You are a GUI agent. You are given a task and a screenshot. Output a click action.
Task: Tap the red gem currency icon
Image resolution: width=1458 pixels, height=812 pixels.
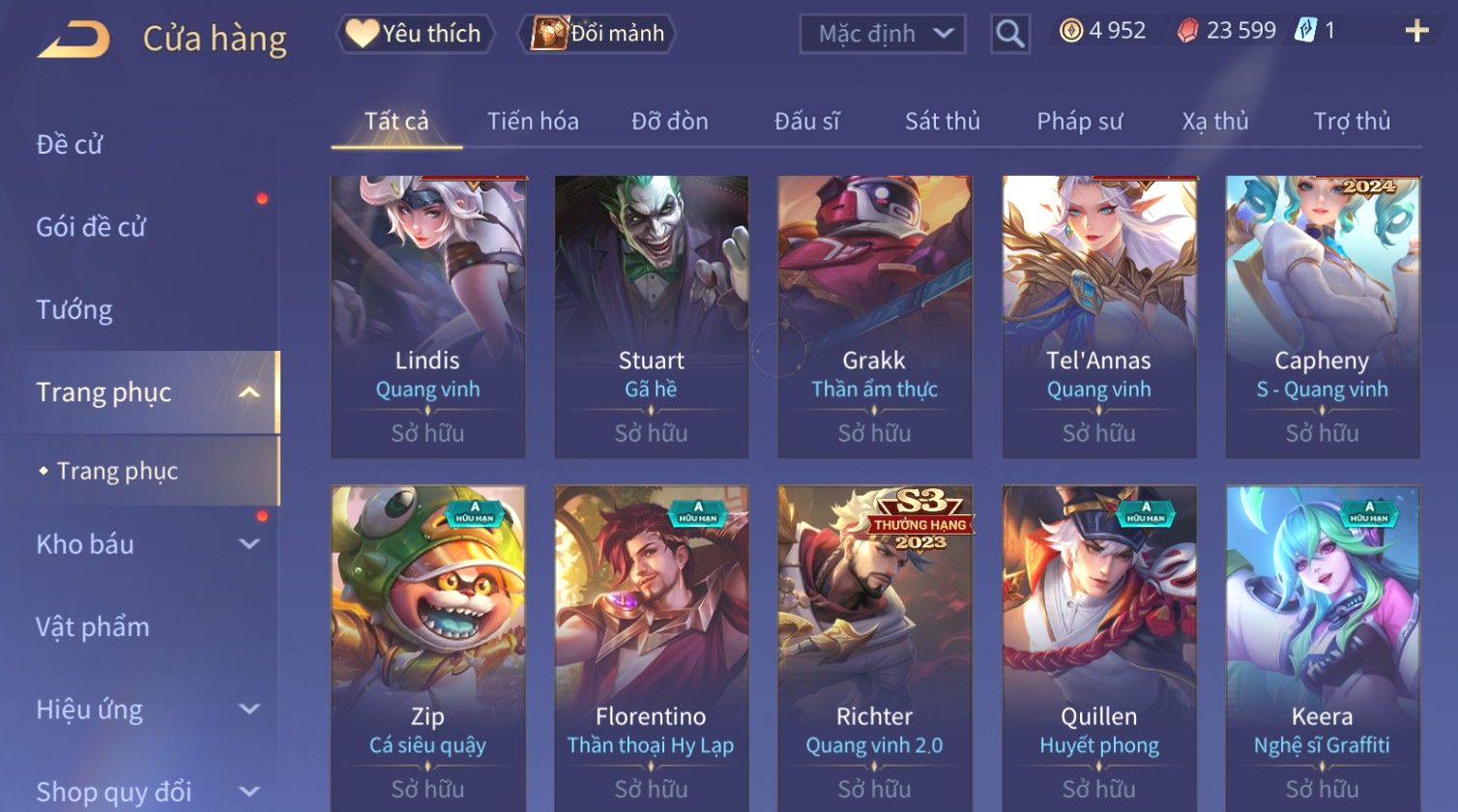(x=1187, y=31)
